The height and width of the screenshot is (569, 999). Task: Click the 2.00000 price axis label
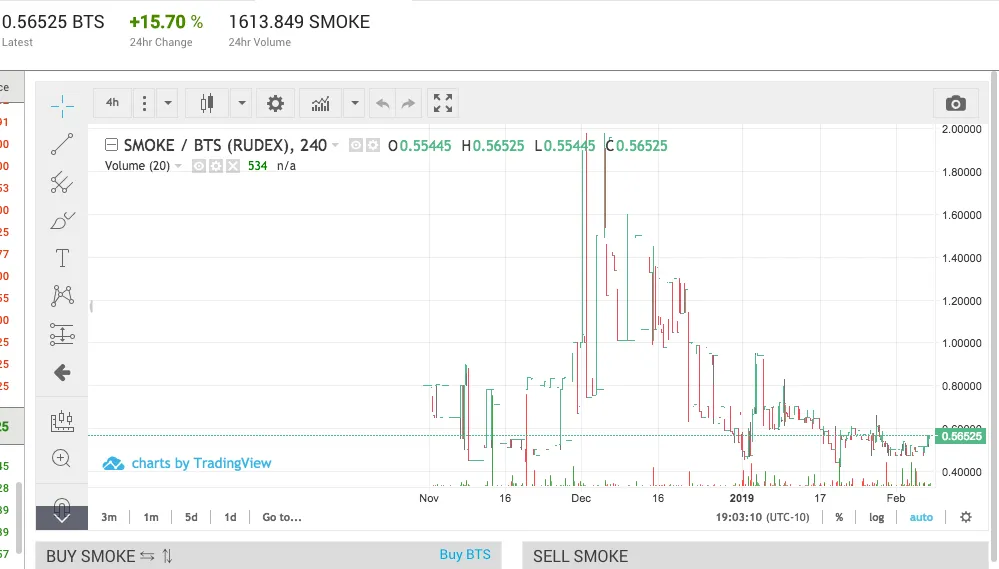(x=962, y=129)
